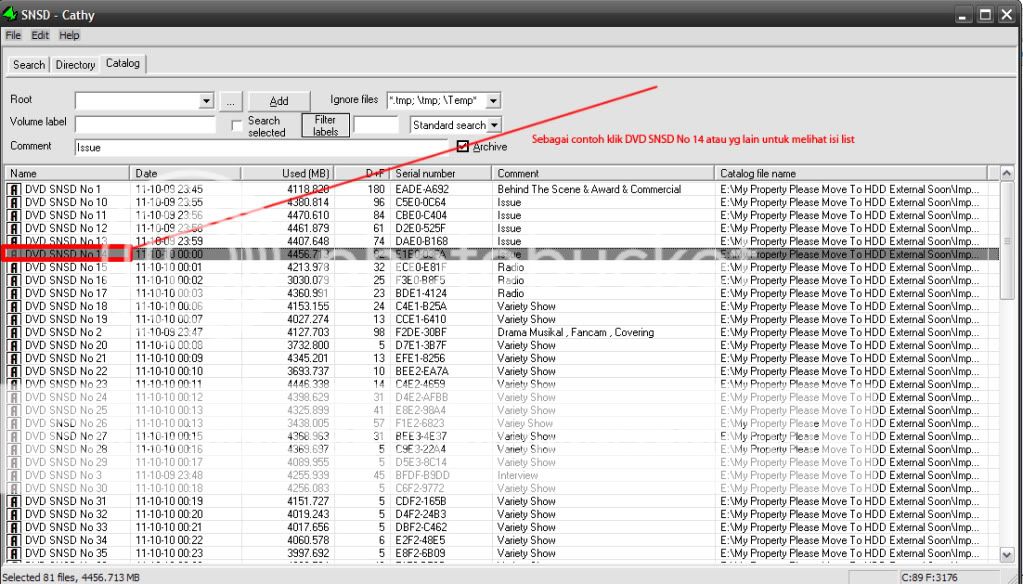Sort by the Comment column header
Screen dimensions: 1023x584
[x=603, y=174]
